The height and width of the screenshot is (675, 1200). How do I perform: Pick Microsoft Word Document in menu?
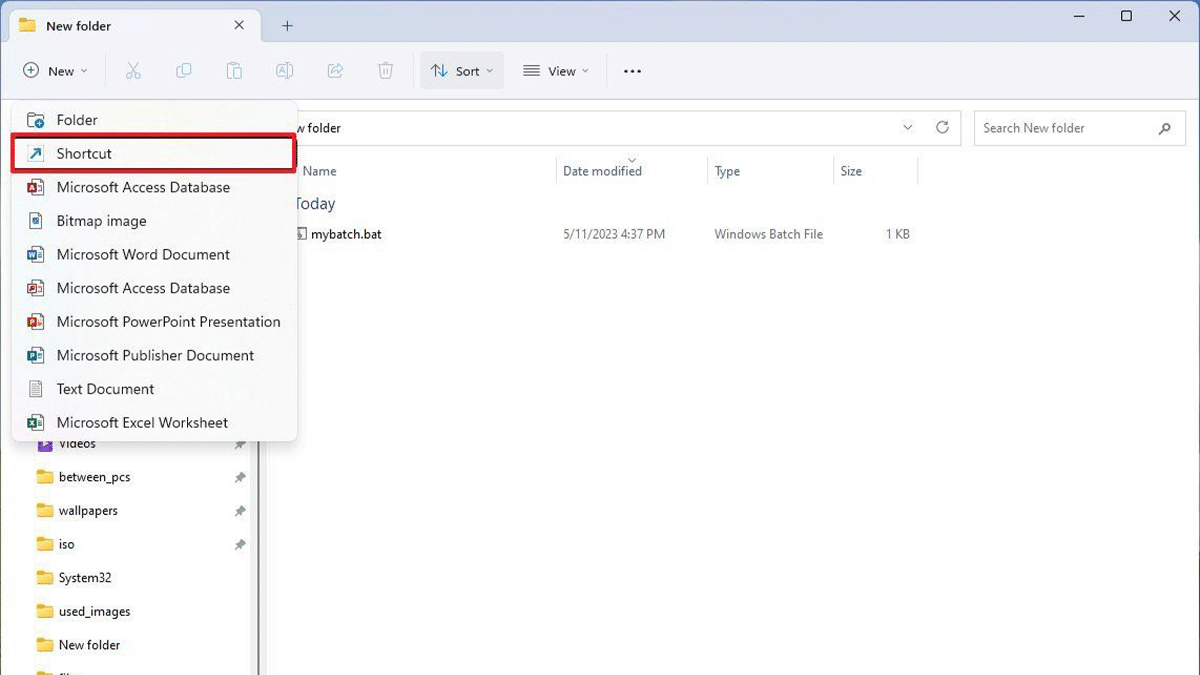(x=143, y=255)
